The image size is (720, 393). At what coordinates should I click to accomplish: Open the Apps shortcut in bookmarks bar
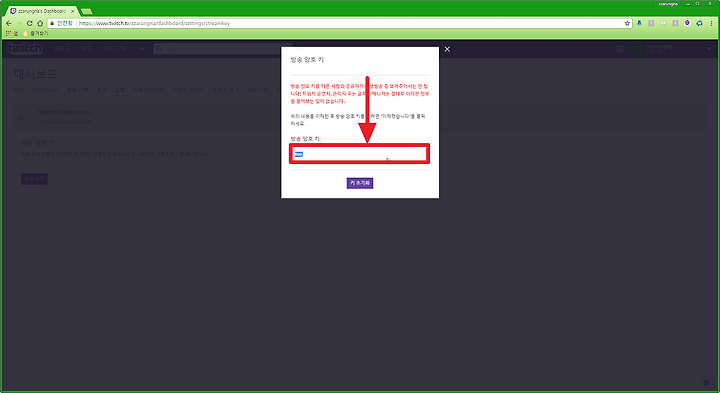pyautogui.click(x=11, y=34)
